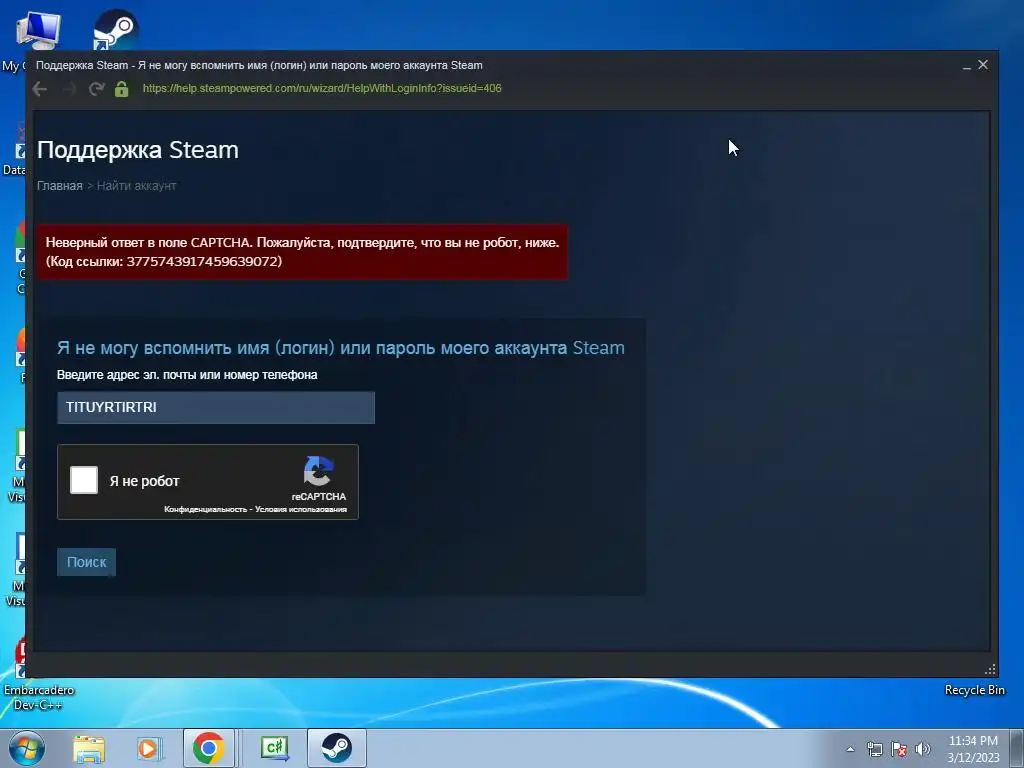
Task: Select the Embarcadero Dev-C++ desktop label
Action: click(39, 697)
